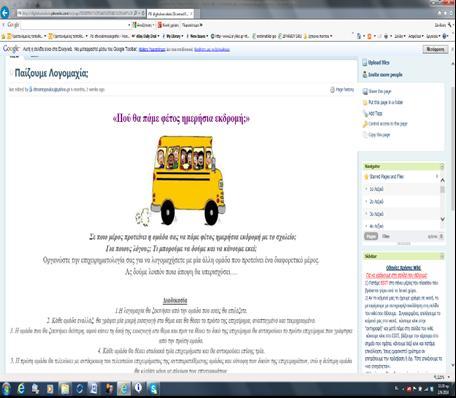Click the folder icon for Put this page in a folder

pyautogui.click(x=365, y=102)
